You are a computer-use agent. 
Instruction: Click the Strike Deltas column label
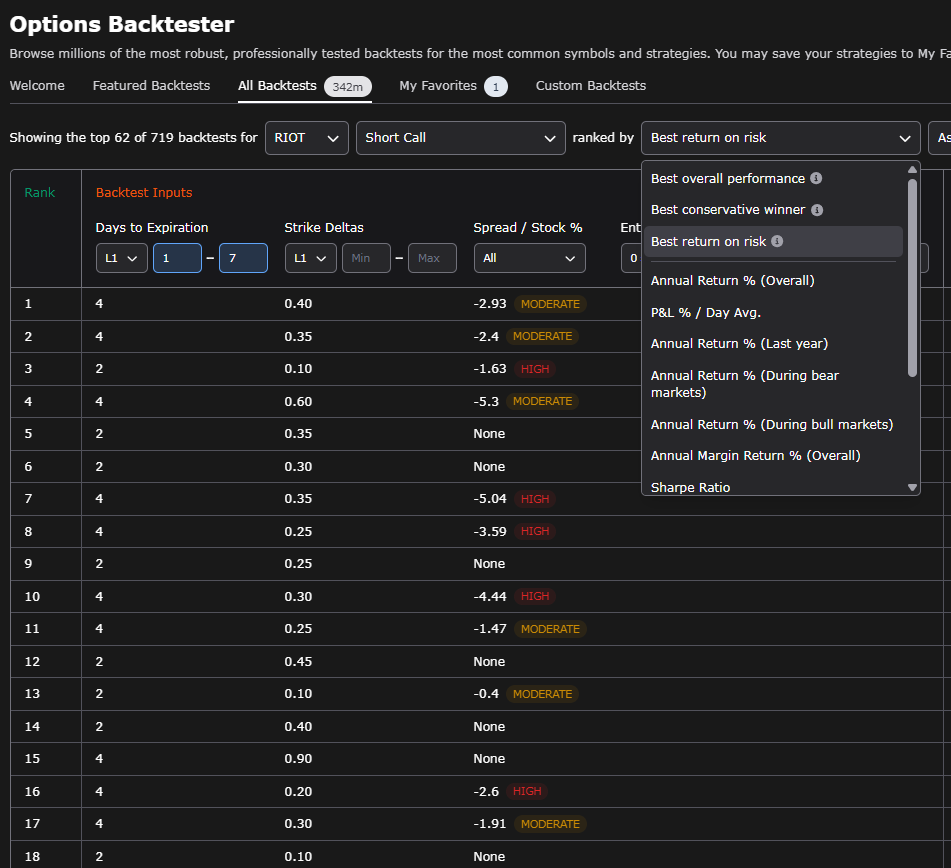324,227
